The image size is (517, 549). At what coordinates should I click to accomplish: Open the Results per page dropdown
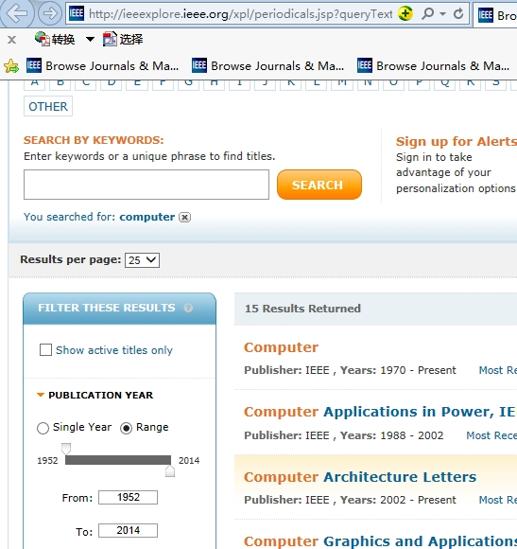[142, 260]
